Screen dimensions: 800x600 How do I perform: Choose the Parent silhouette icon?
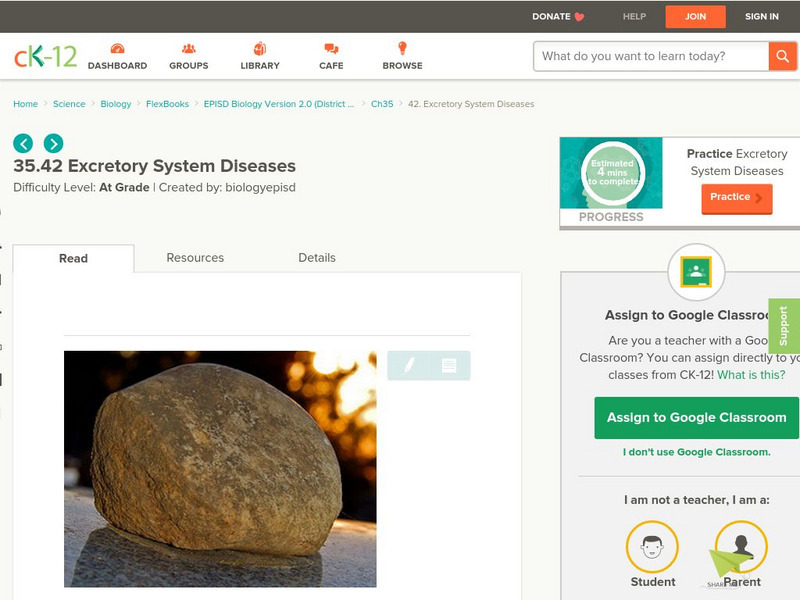pyautogui.click(x=741, y=546)
